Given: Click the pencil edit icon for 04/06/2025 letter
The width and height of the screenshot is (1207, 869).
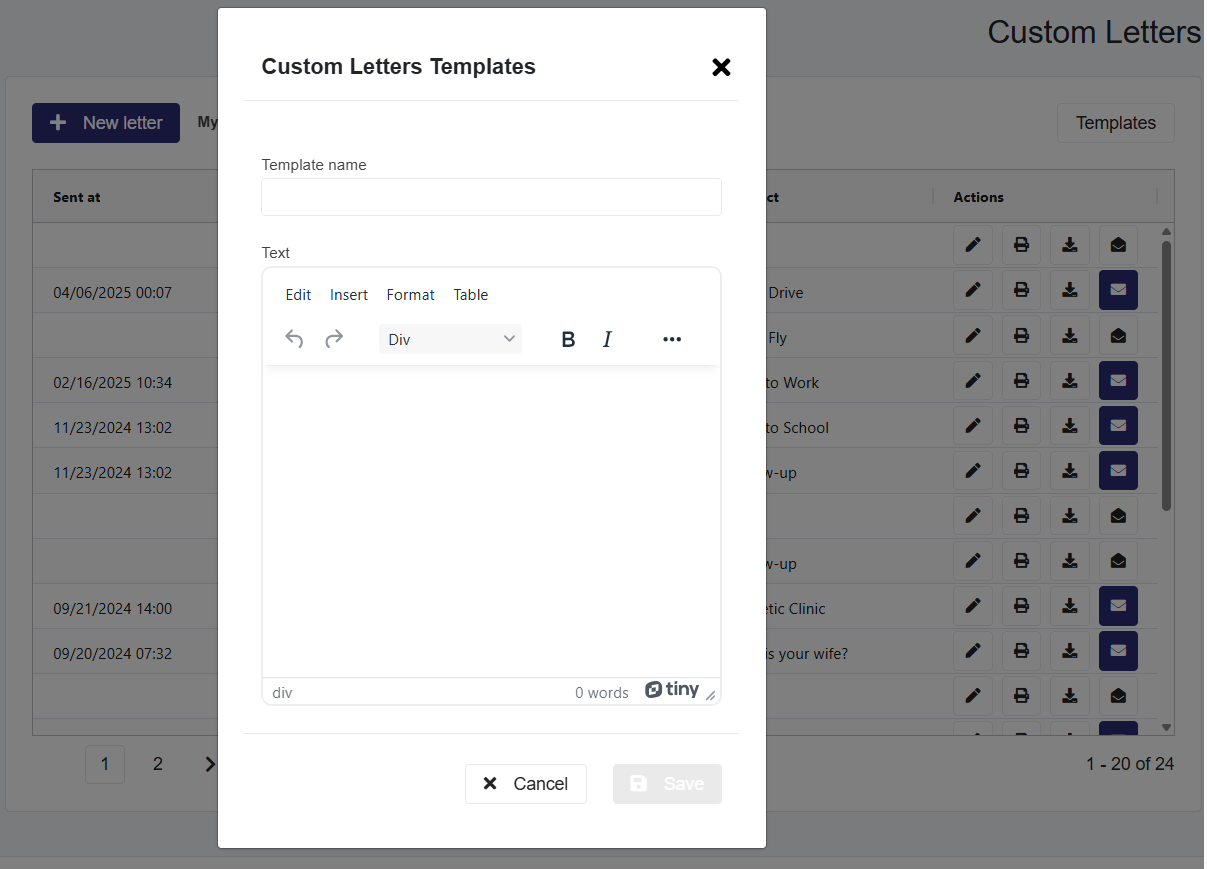Looking at the screenshot, I should pos(973,290).
